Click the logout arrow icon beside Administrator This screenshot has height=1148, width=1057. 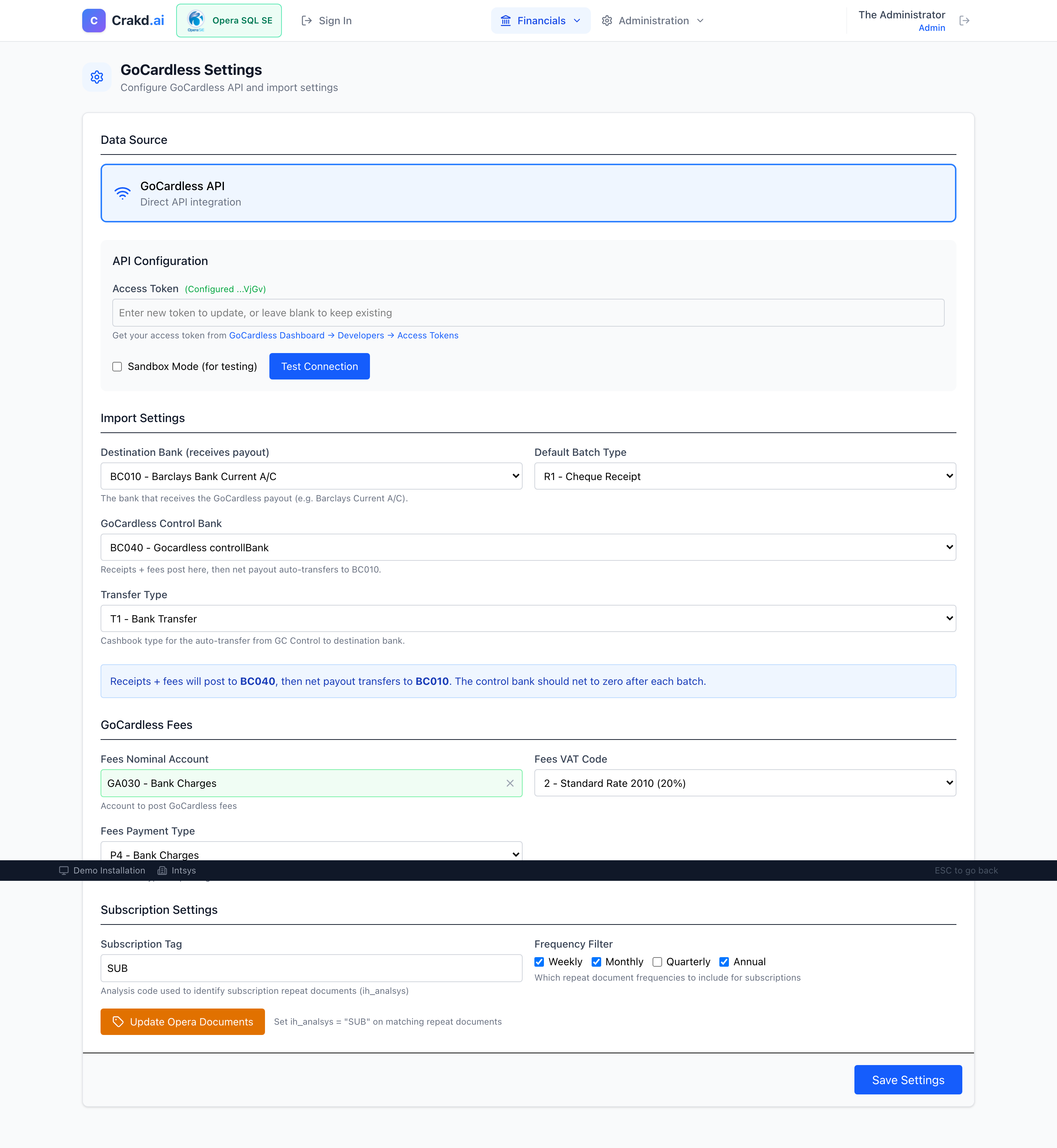965,21
